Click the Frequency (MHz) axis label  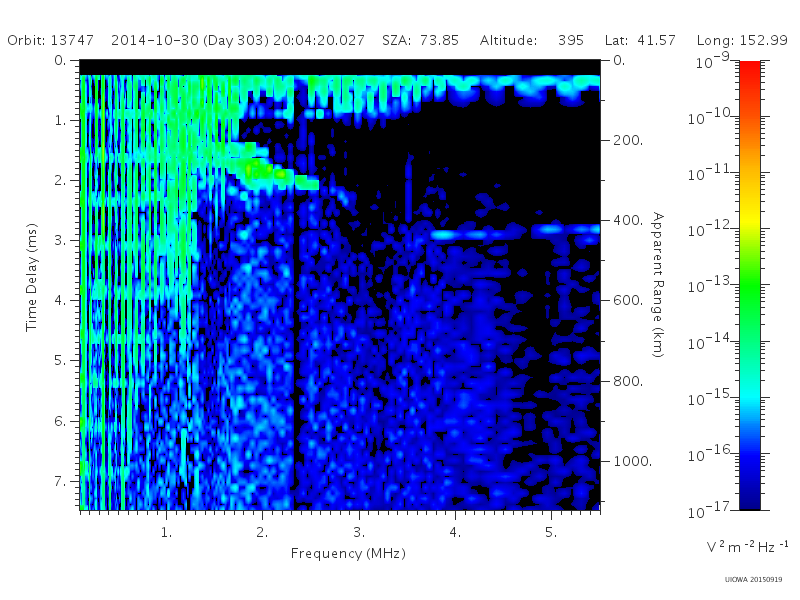[348, 553]
